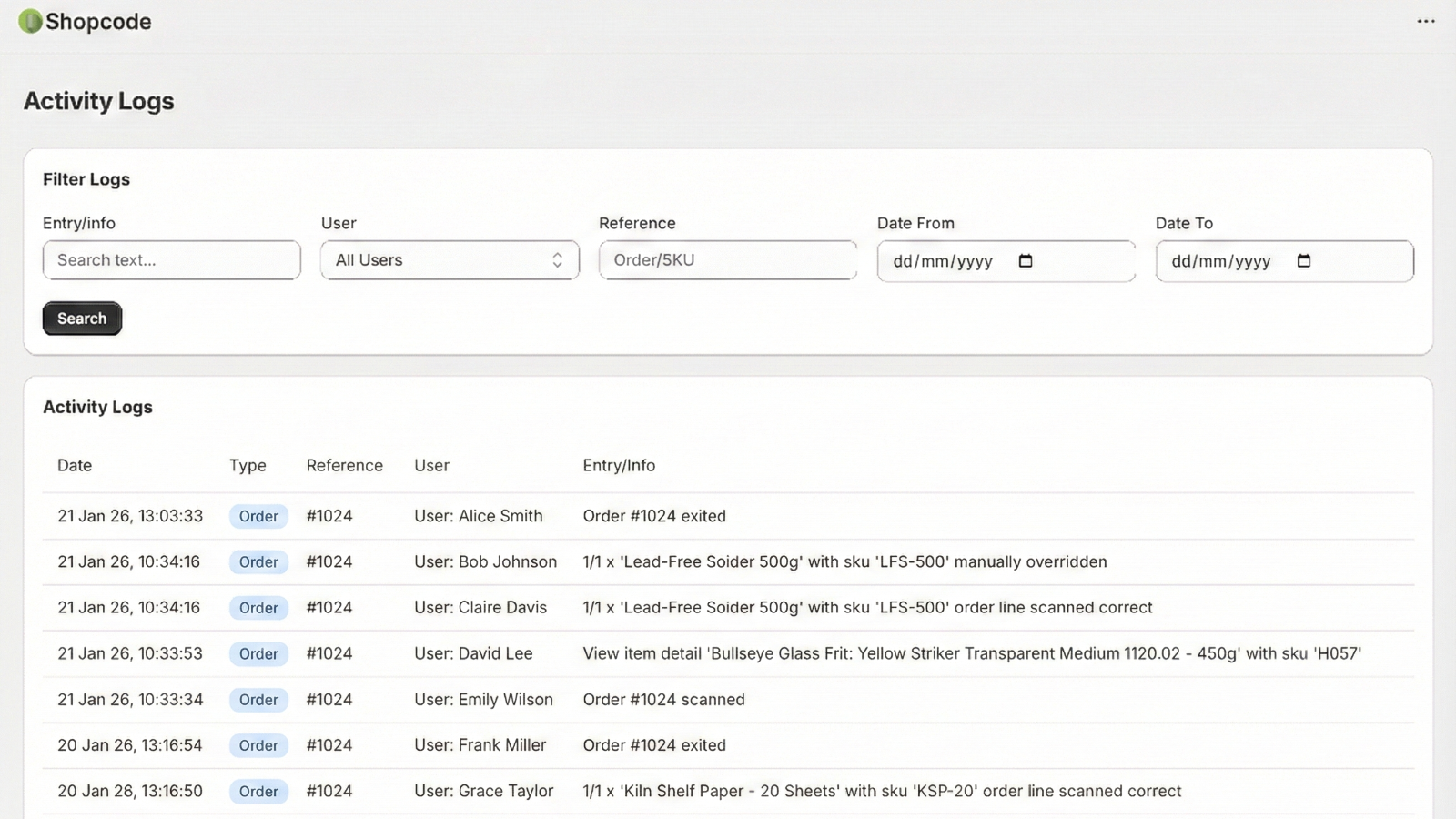Click the Reference Order/SKU input field
Viewport: 1456px width, 819px height.
727,260
